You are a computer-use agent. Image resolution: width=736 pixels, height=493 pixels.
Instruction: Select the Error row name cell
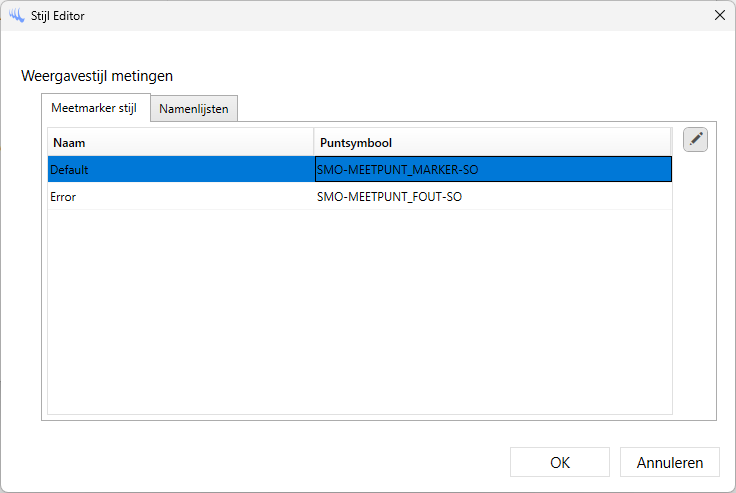click(x=180, y=197)
